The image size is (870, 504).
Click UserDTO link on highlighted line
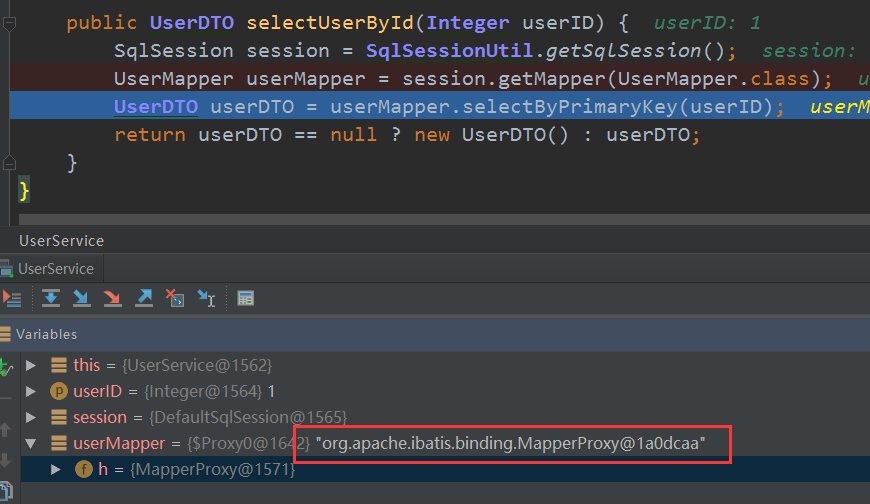tap(156, 106)
